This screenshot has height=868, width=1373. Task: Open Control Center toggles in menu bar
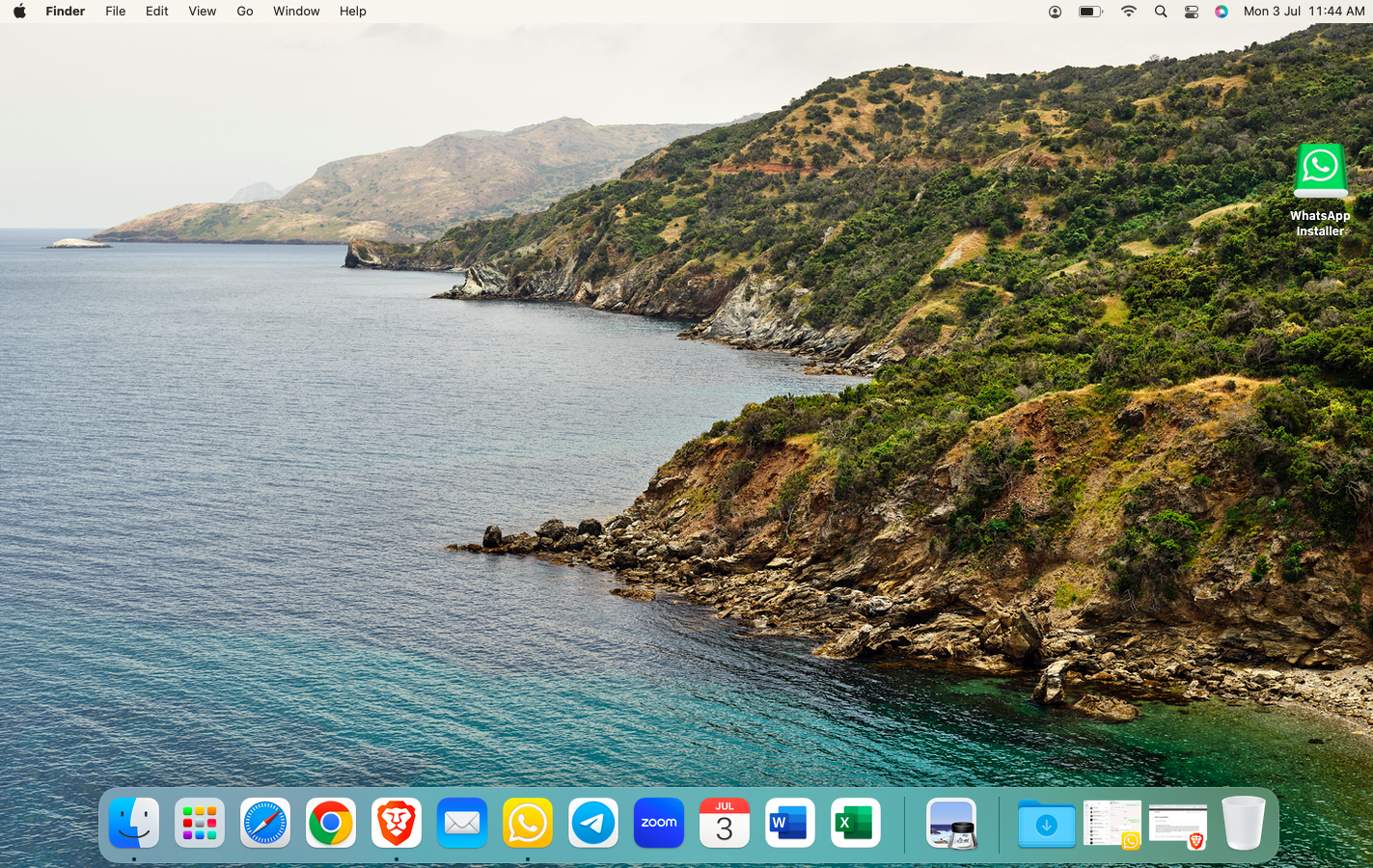(x=1192, y=12)
